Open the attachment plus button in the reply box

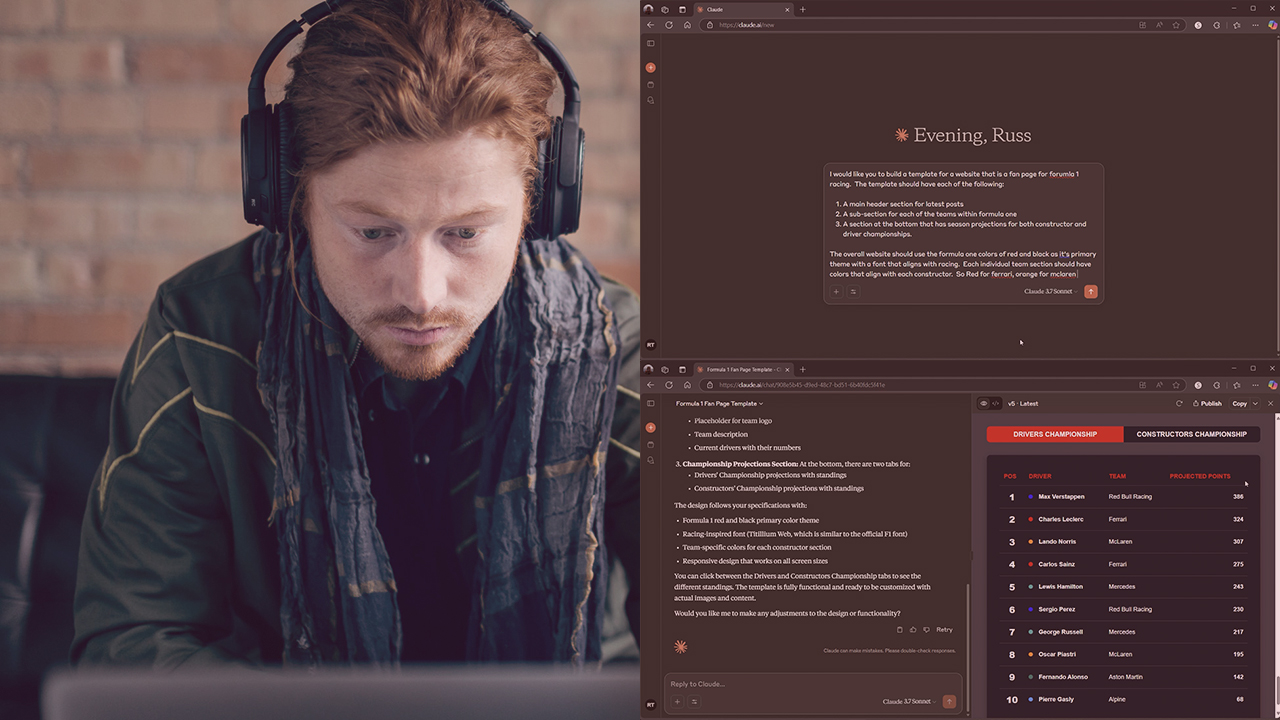pyautogui.click(x=677, y=702)
